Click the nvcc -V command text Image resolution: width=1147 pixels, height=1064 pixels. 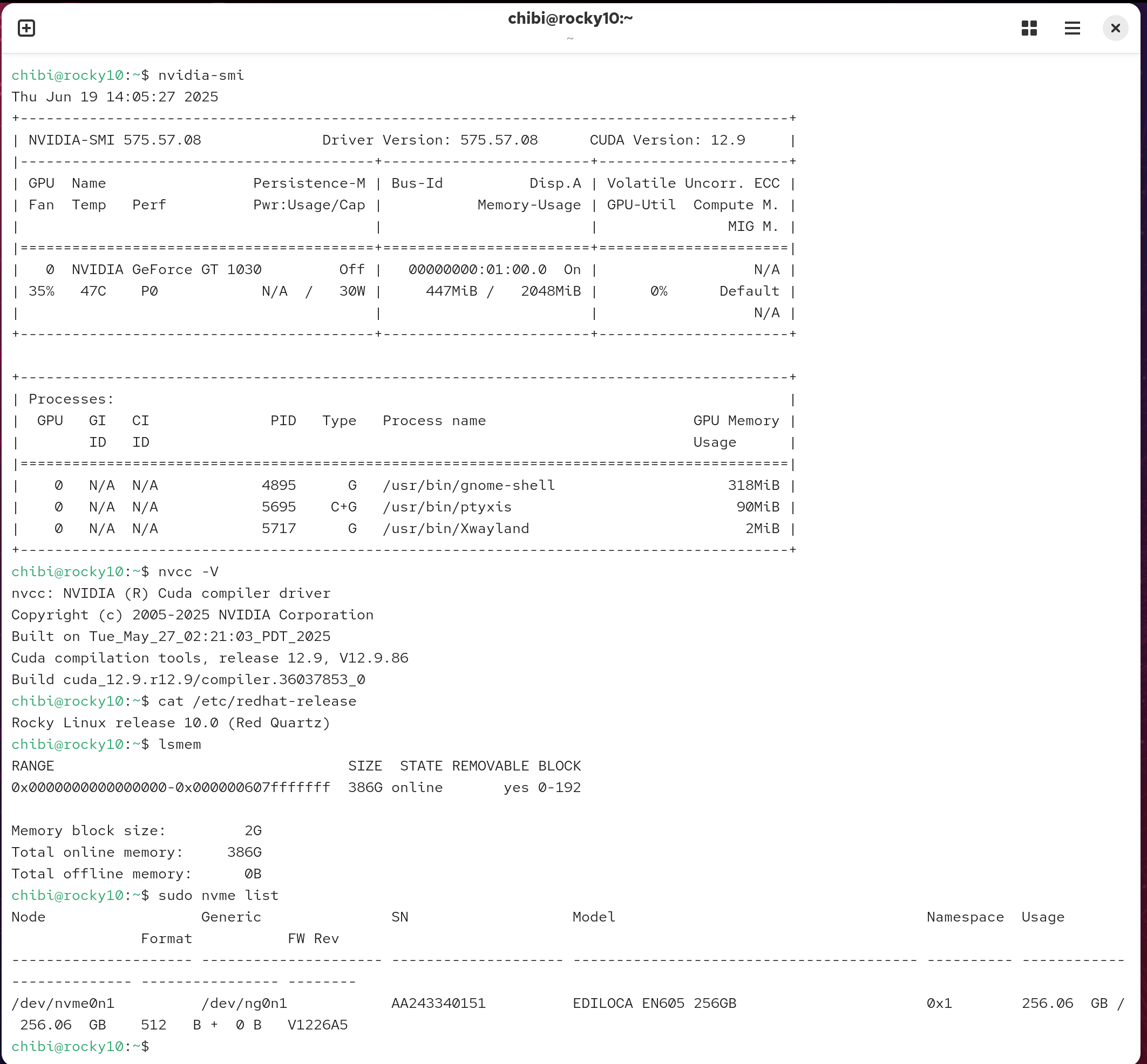tap(188, 572)
